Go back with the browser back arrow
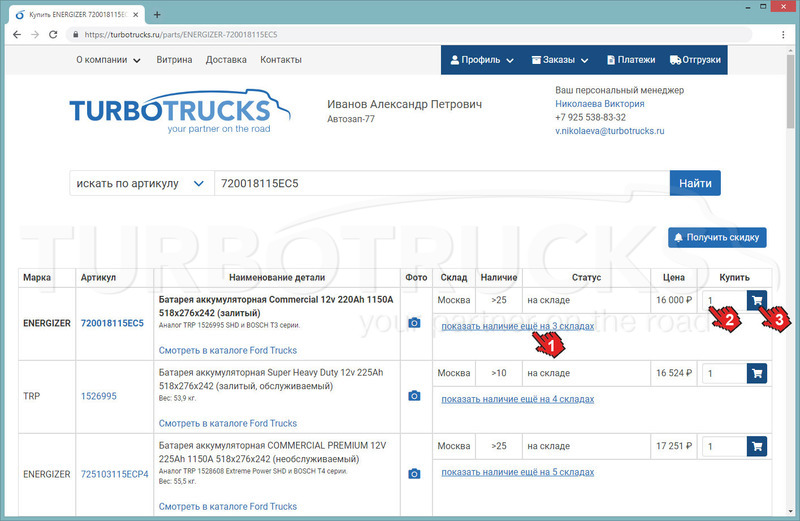This screenshot has height=521, width=800. pos(17,35)
